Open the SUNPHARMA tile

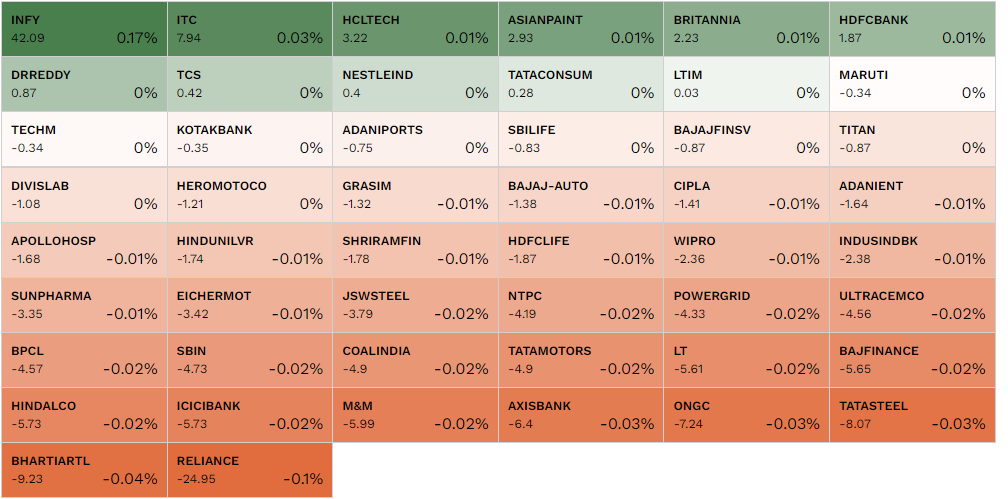[84, 305]
